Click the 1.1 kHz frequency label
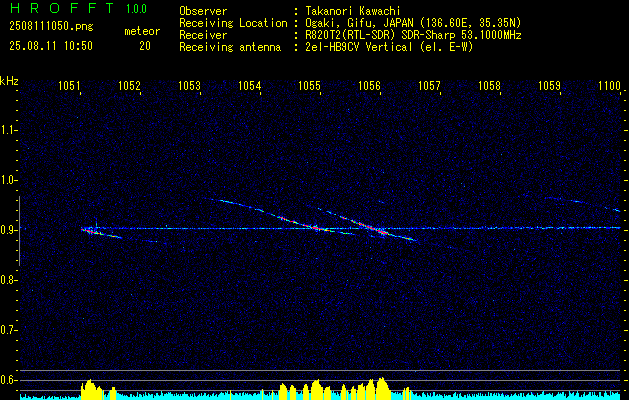629x400 pixels. (8, 130)
